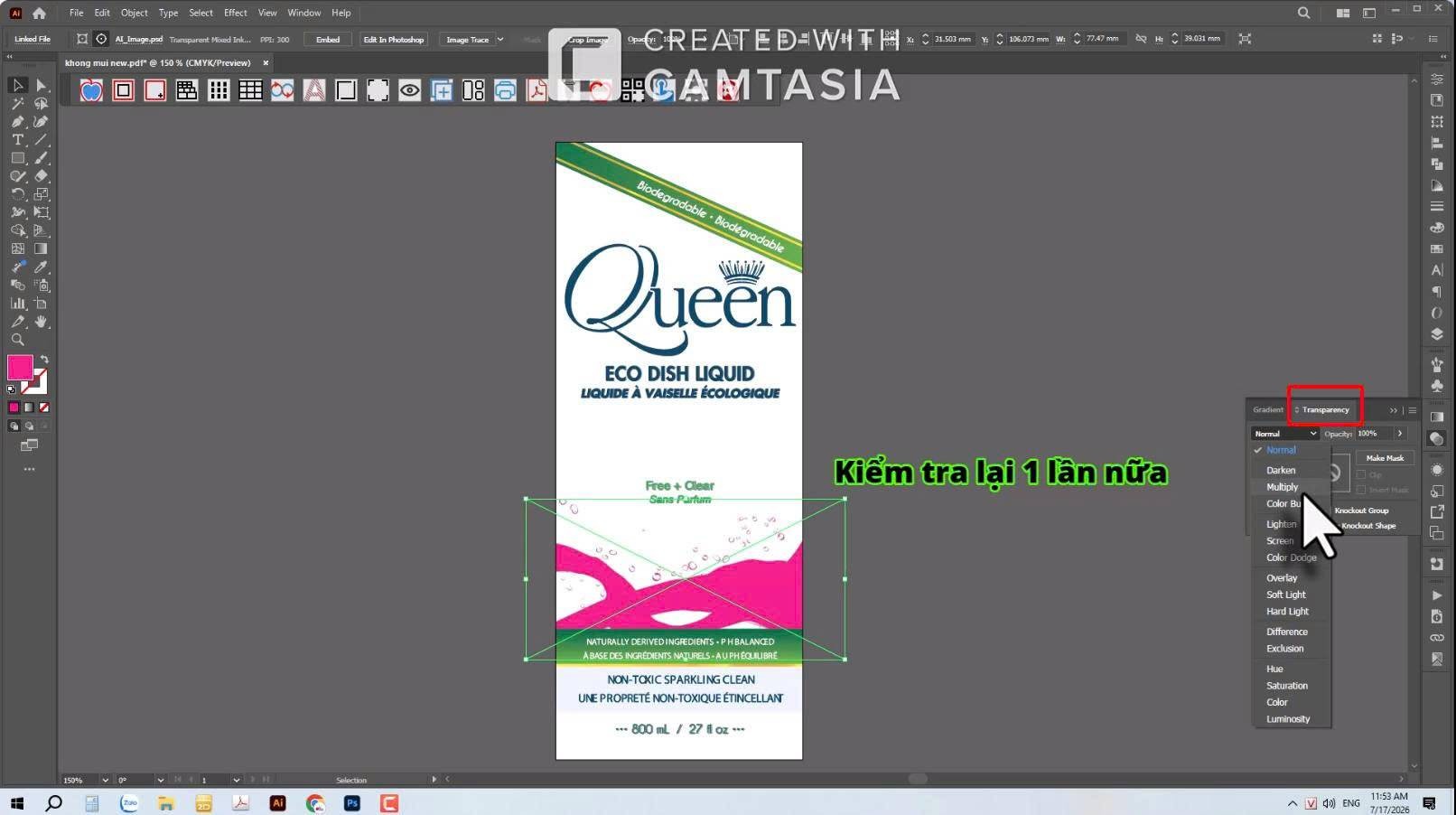
Task: Select the Eyedropper tool
Action: [41, 267]
